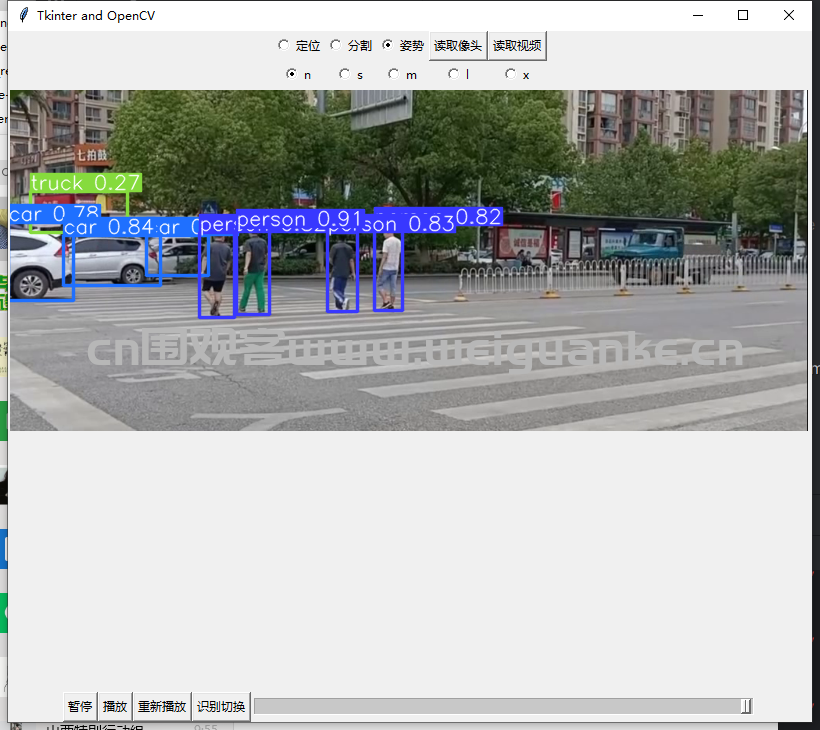Click the 读取像头 button
This screenshot has width=820, height=730.
click(x=458, y=46)
